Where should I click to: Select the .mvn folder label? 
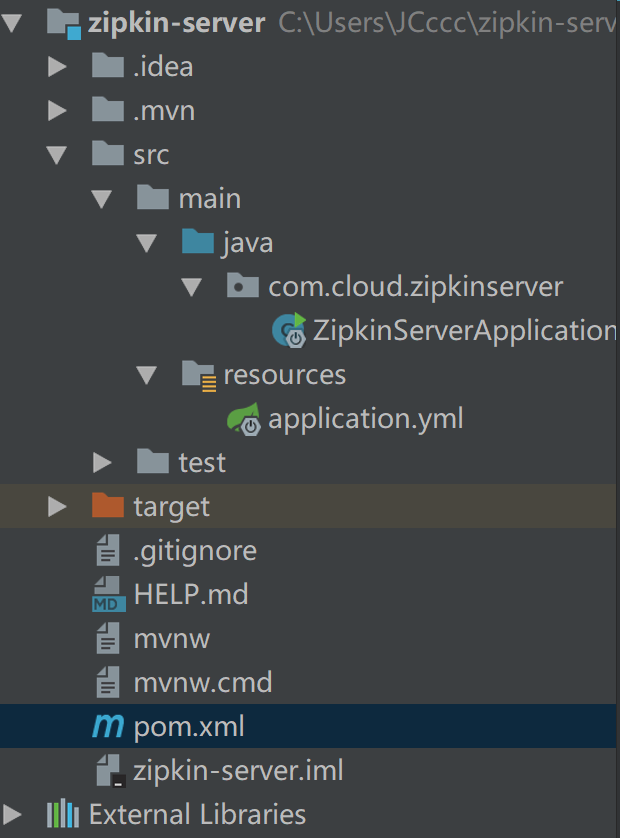pyautogui.click(x=164, y=111)
